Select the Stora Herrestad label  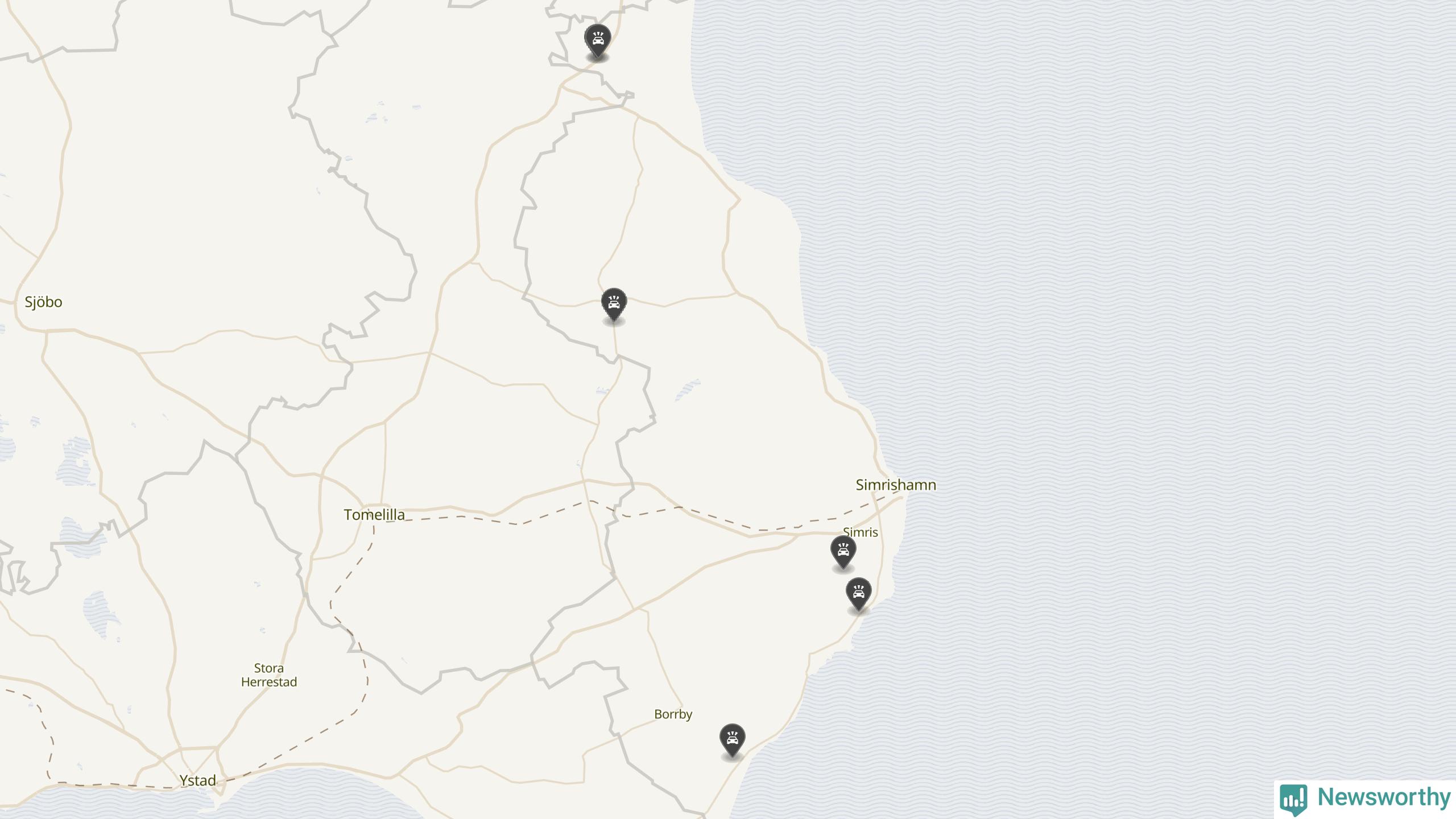tap(269, 675)
